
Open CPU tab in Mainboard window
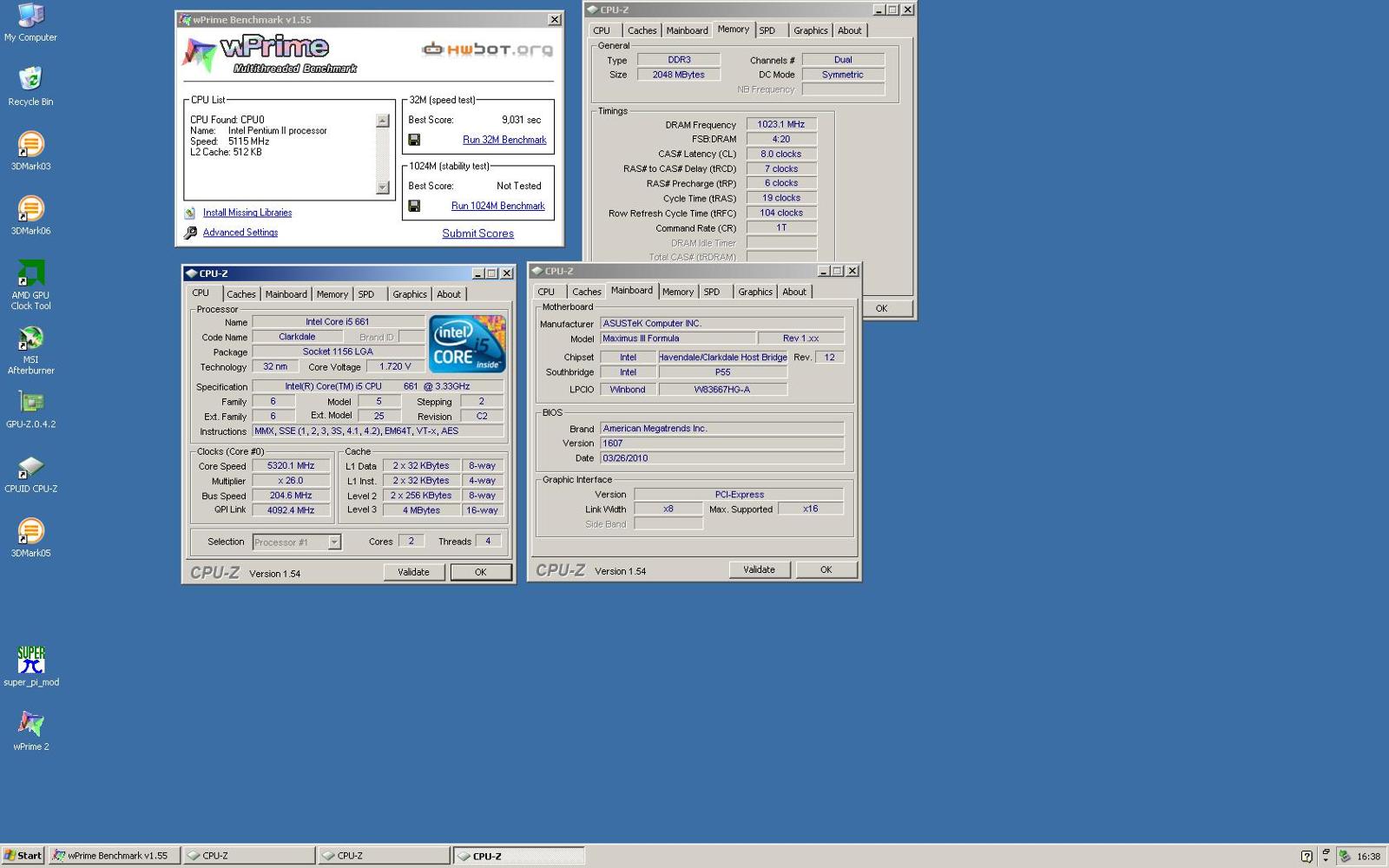546,292
